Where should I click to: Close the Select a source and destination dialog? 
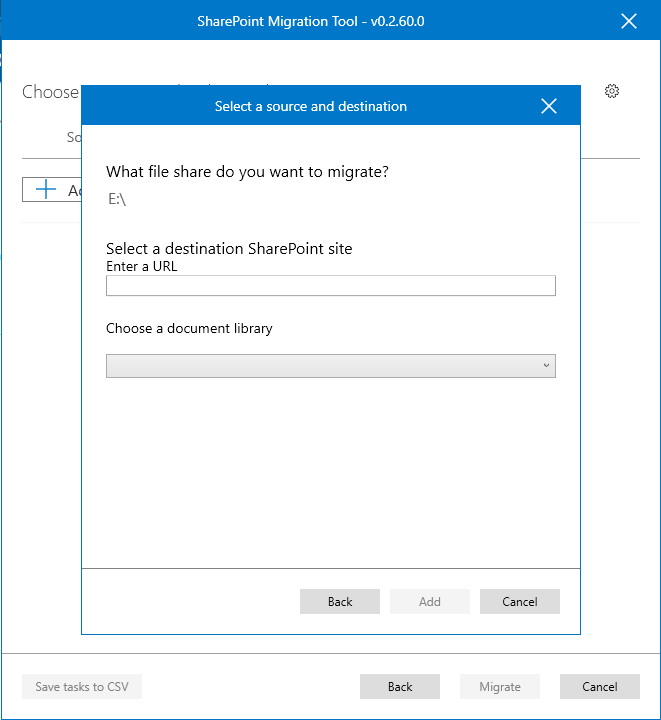coord(549,106)
